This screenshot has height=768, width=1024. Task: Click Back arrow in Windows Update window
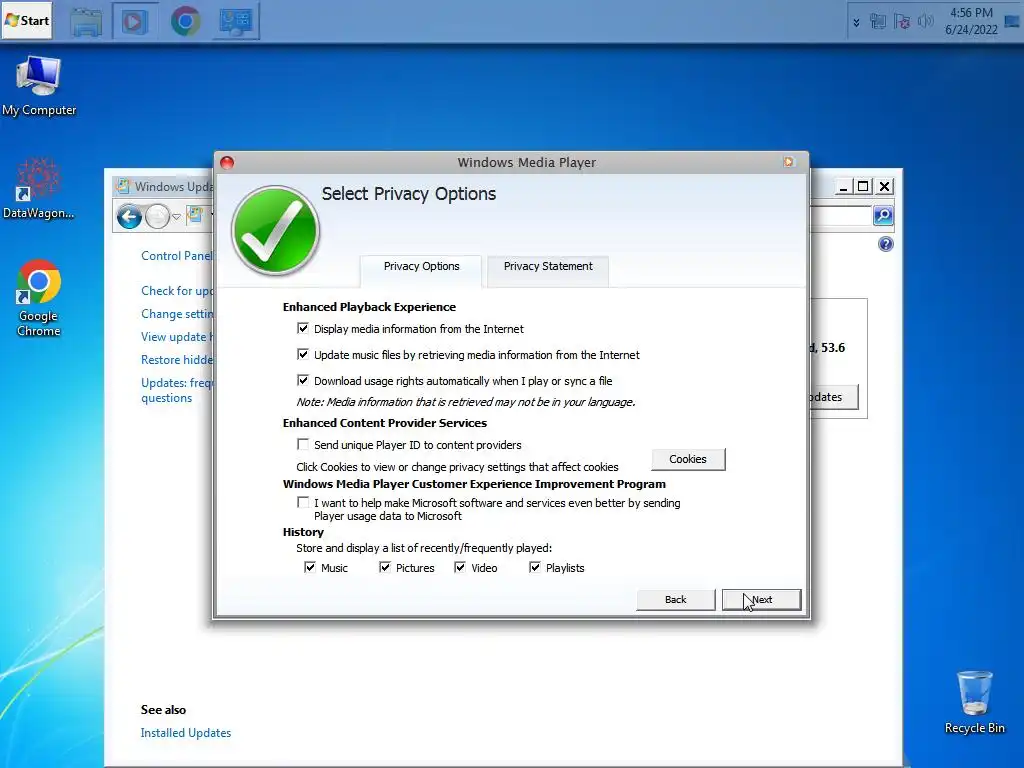[130, 216]
